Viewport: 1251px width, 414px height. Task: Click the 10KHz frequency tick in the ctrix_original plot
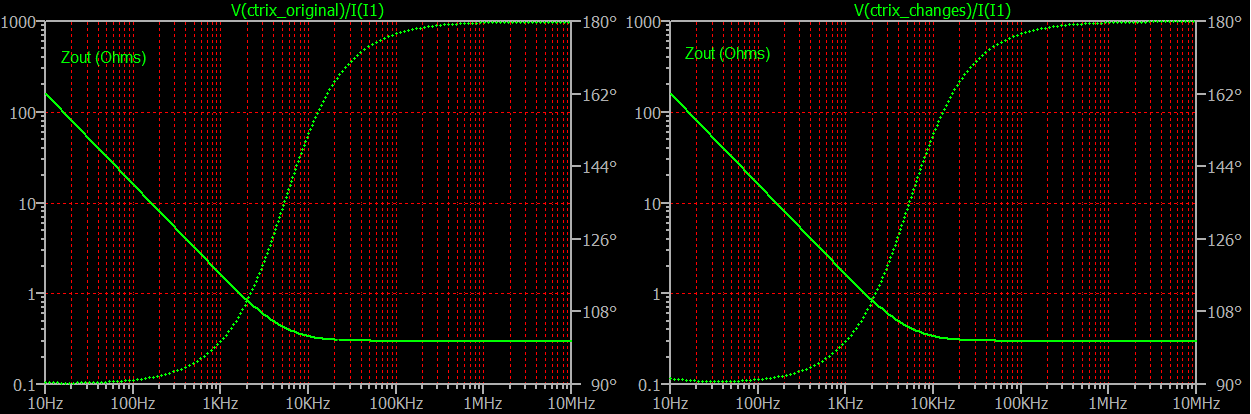(307, 402)
